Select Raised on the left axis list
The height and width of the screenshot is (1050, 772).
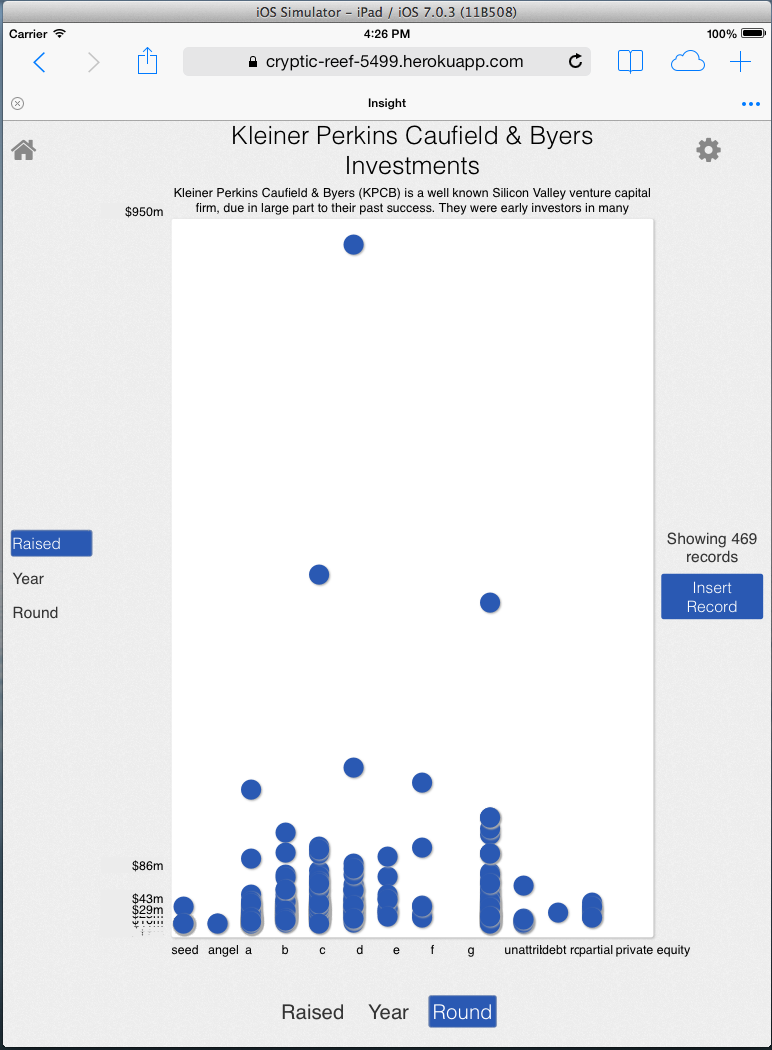(x=52, y=543)
